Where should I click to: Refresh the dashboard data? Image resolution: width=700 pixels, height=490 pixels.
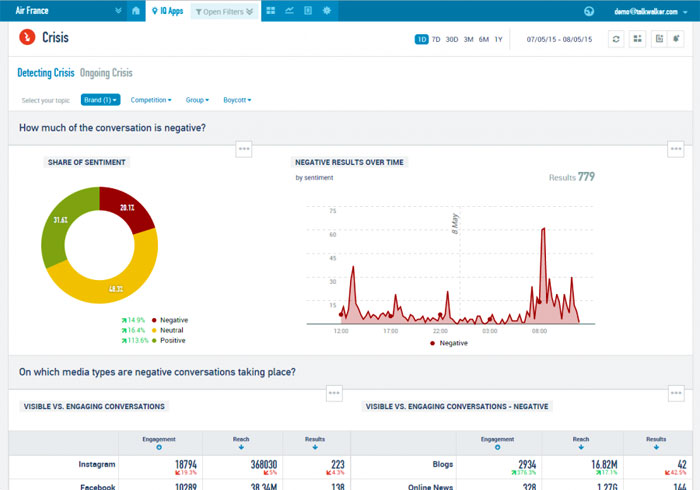[616, 39]
